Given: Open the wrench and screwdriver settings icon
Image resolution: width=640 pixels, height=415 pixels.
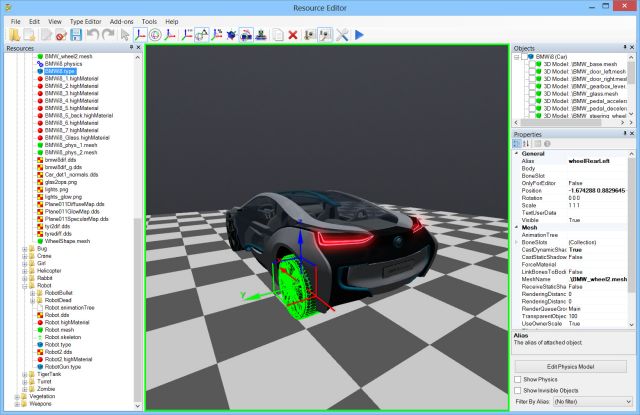Looking at the screenshot, I should (x=342, y=35).
